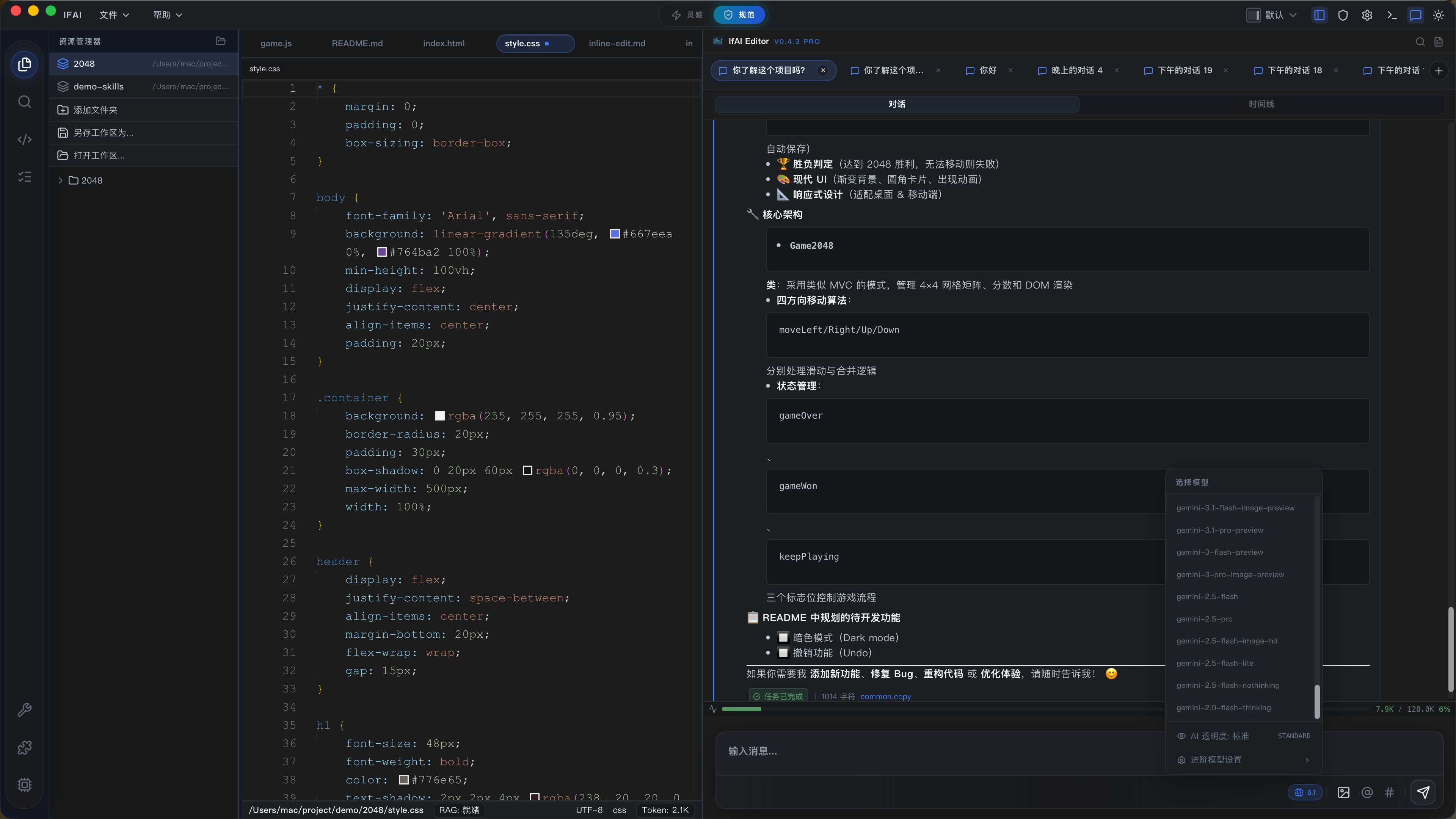Open 下午的对话 19 conversation tab
Image resolution: width=1456 pixels, height=819 pixels.
(1185, 71)
